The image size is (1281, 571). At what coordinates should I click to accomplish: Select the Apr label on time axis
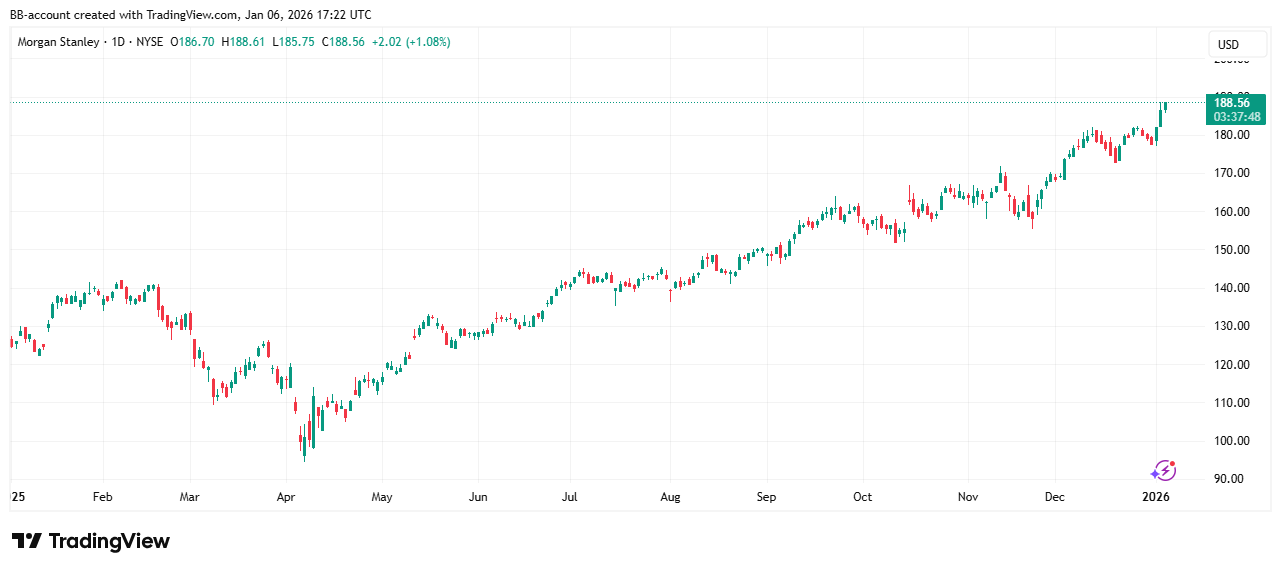pyautogui.click(x=286, y=496)
